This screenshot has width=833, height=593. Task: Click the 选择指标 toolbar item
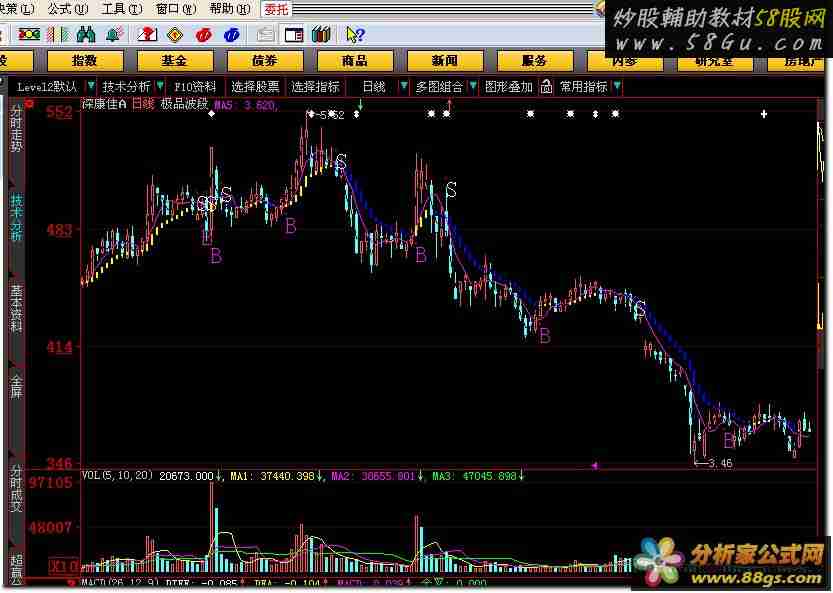315,87
